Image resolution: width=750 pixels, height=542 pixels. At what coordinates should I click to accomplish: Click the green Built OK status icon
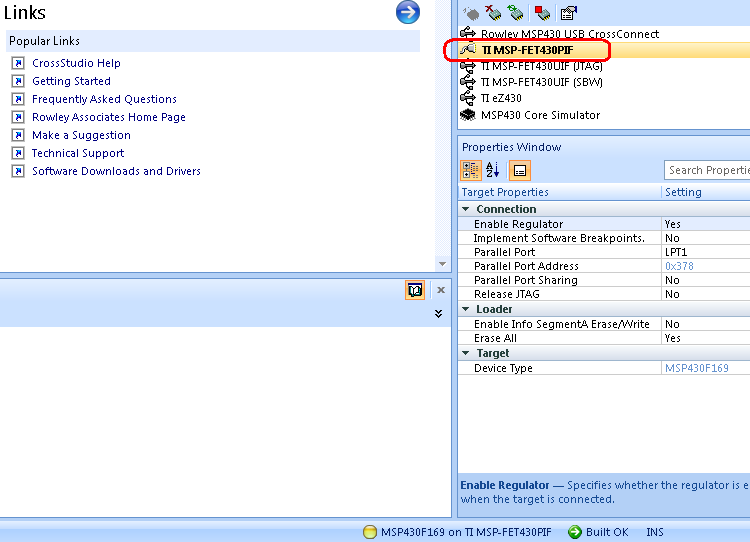[574, 532]
